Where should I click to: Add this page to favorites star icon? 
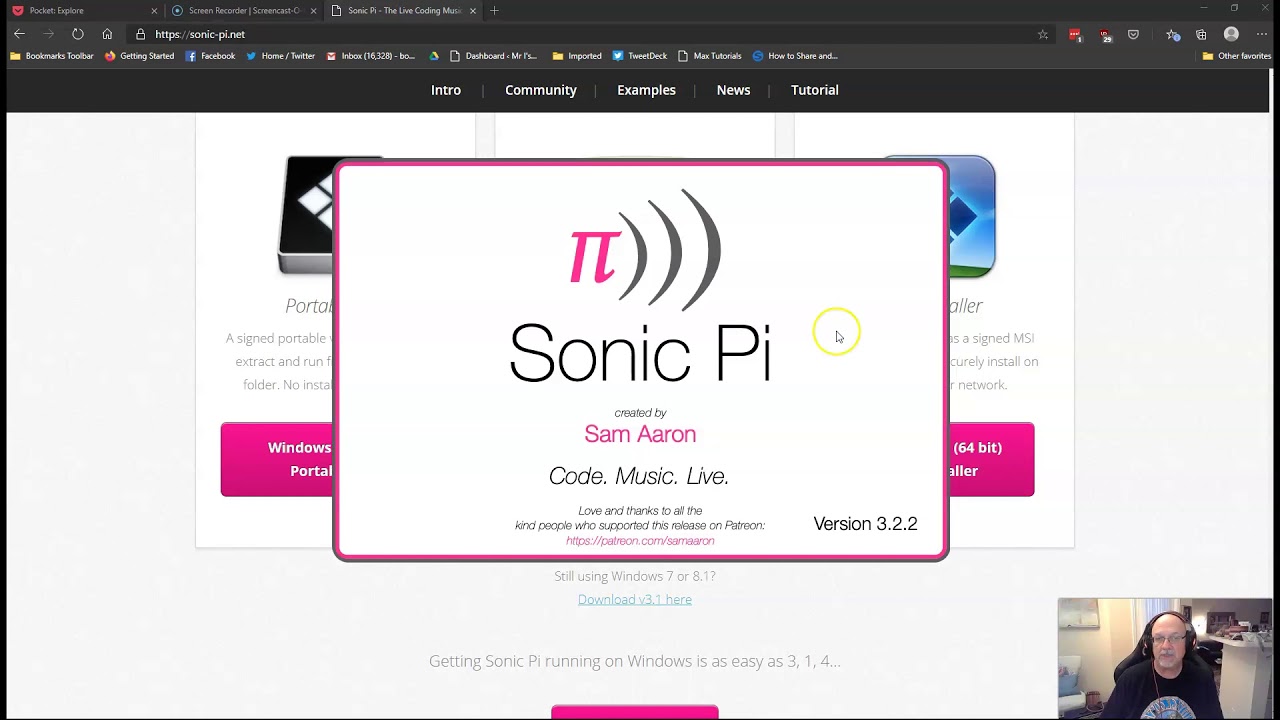[1043, 34]
